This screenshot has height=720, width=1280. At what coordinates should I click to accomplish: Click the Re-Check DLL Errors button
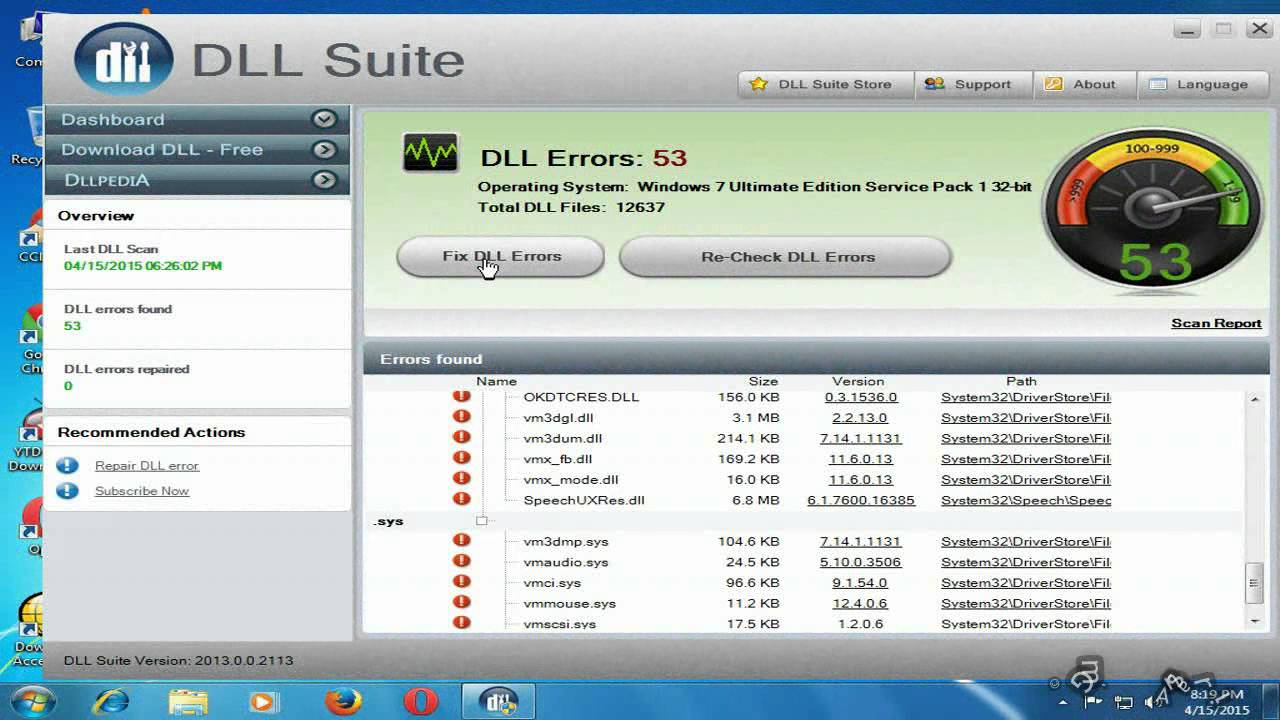pos(785,257)
